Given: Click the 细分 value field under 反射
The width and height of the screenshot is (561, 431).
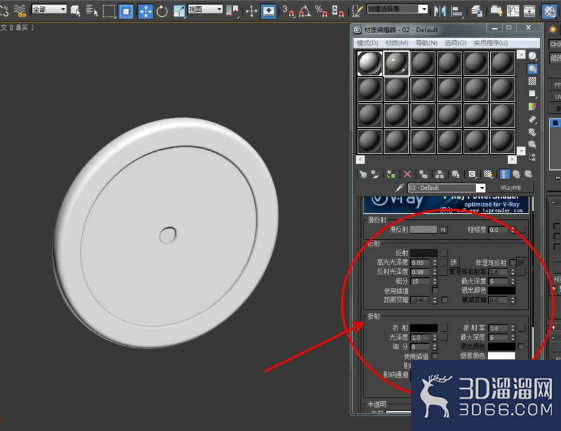Looking at the screenshot, I should click(420, 281).
